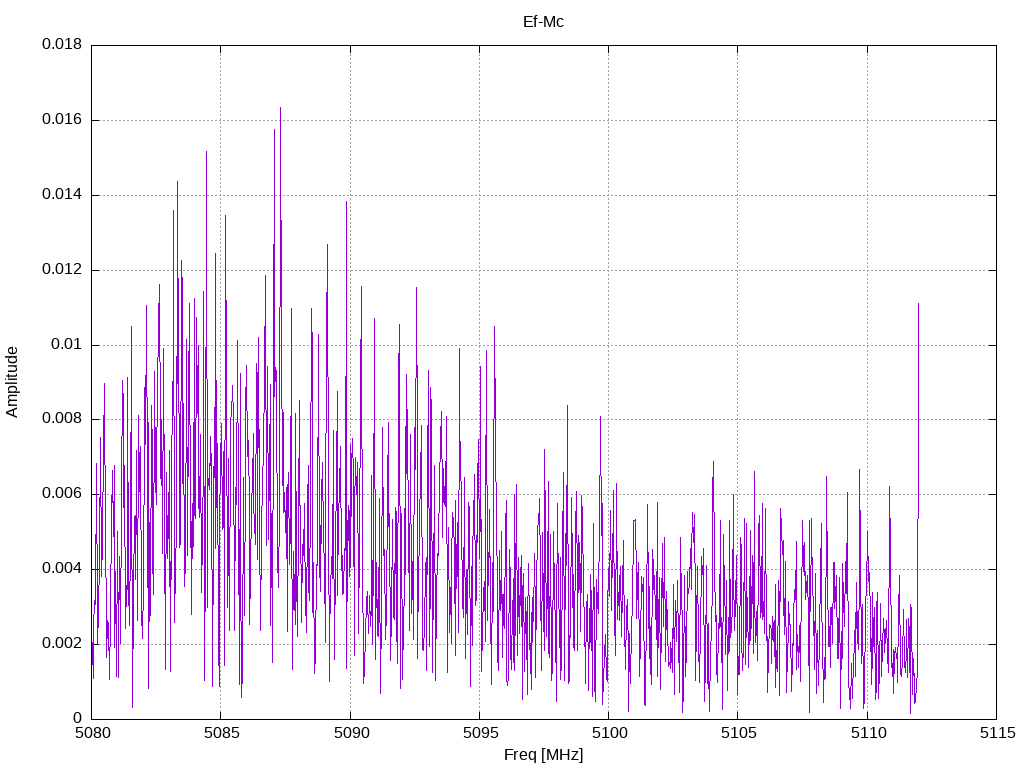Click the 5090 x-axis tick label
The width and height of the screenshot is (1024, 768).
click(350, 733)
